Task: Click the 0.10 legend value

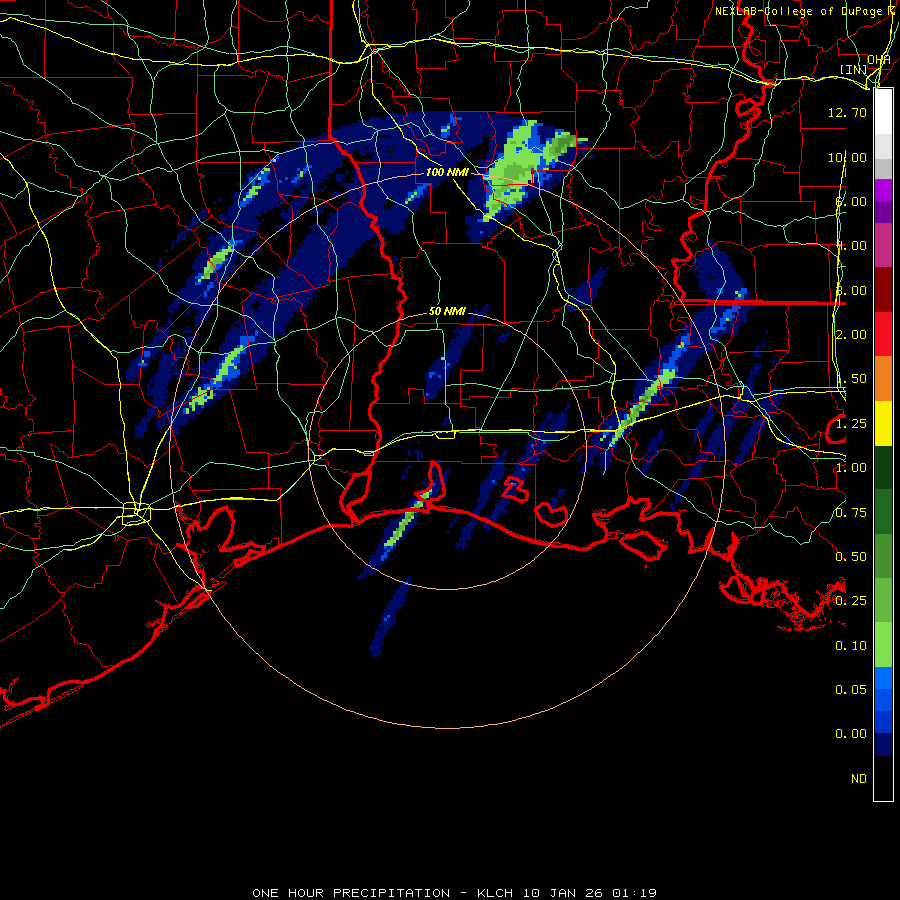Action: click(851, 646)
